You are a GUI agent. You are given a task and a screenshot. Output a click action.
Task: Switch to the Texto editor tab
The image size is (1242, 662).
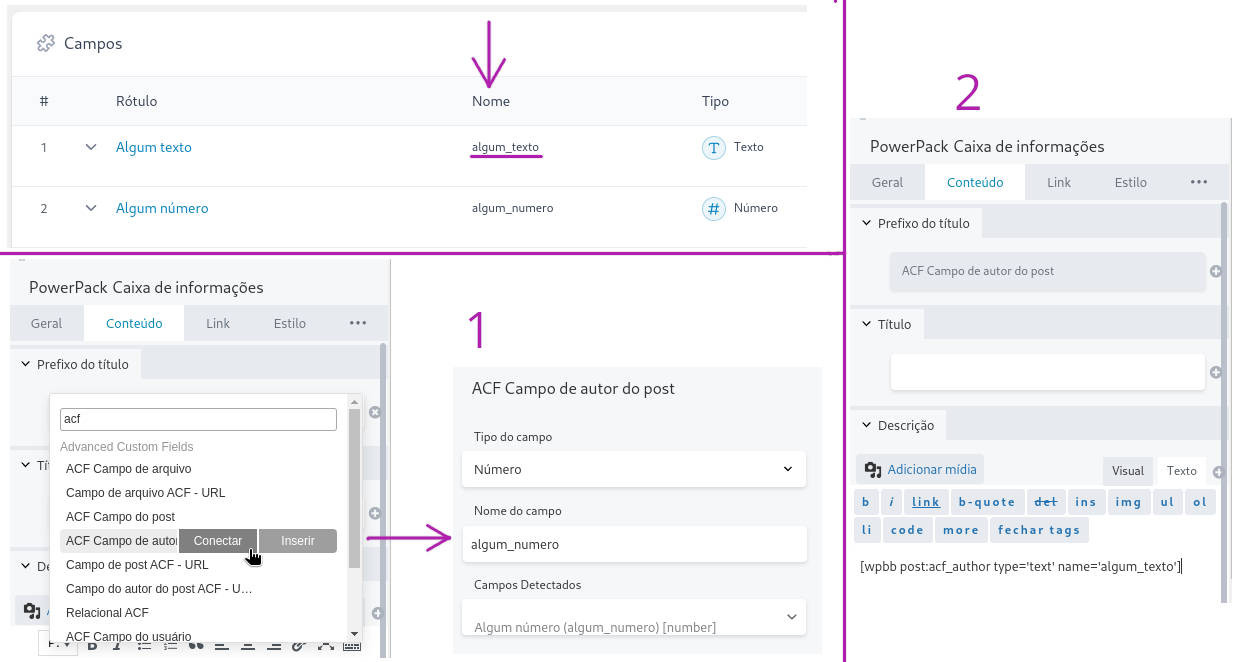[x=1181, y=470]
